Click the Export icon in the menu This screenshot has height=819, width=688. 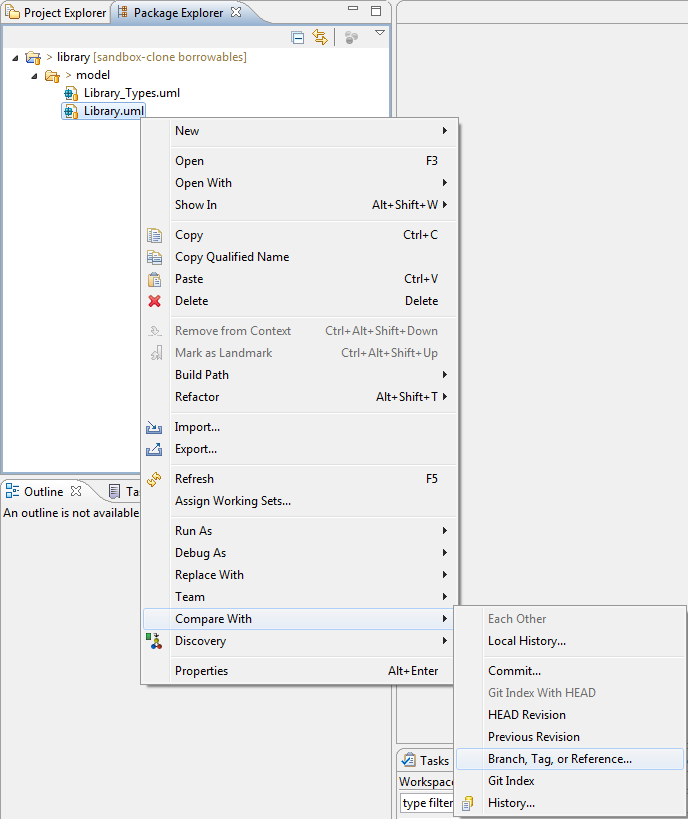[x=154, y=449]
